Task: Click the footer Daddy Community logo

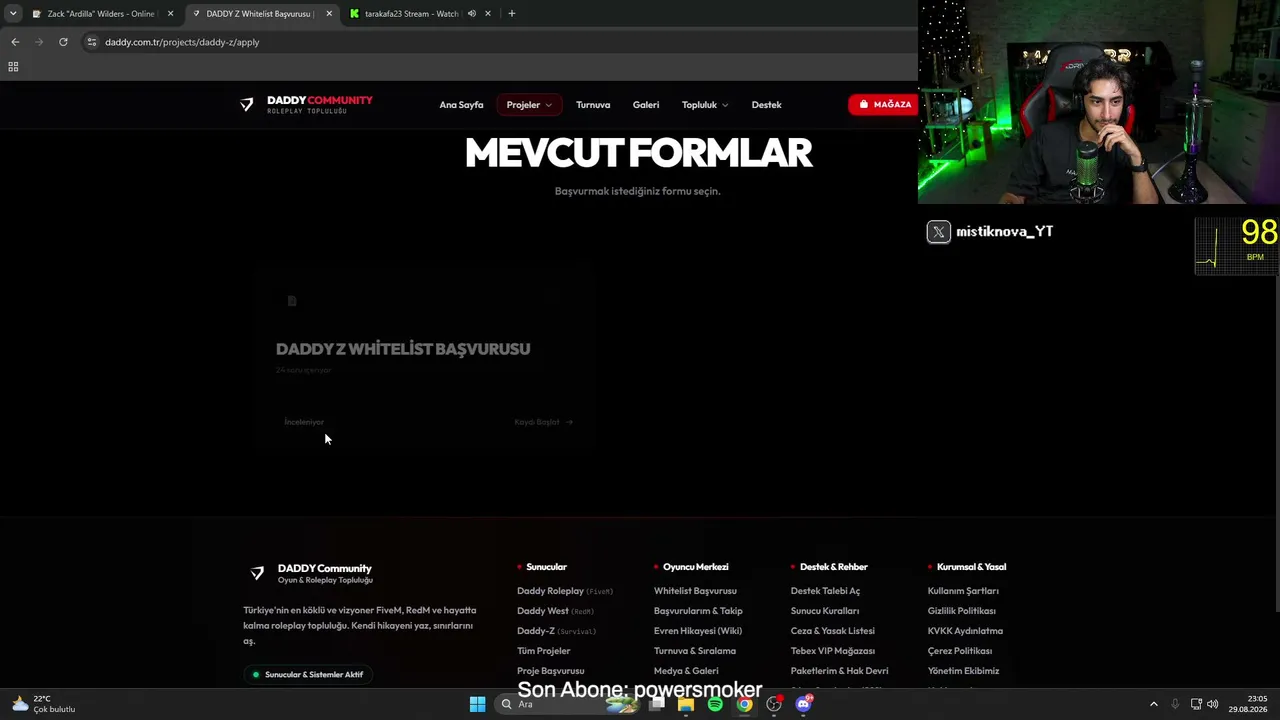Action: tap(311, 573)
